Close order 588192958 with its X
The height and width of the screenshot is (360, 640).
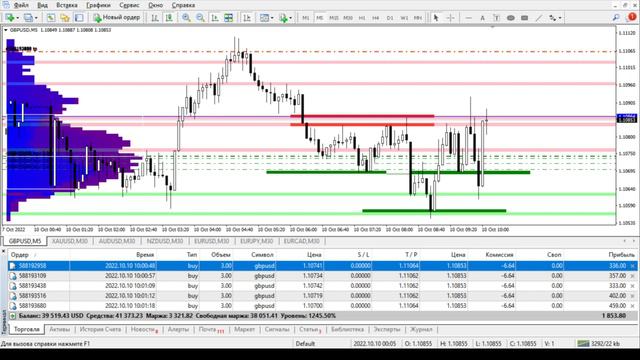[x=633, y=266]
